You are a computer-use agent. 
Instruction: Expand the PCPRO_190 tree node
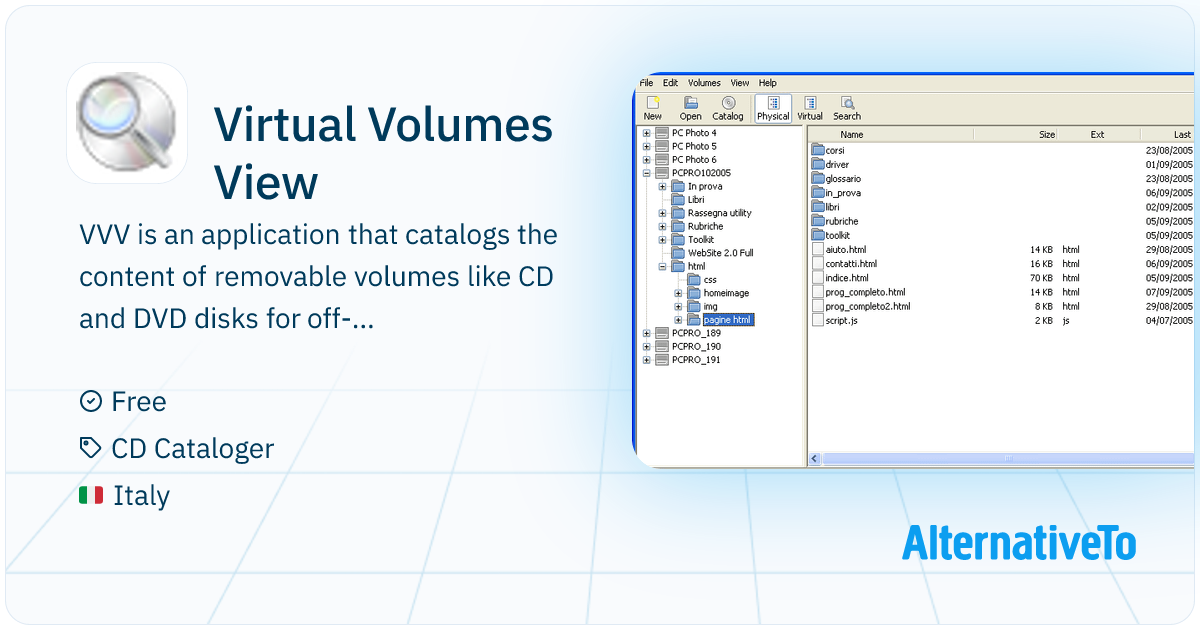tap(646, 346)
